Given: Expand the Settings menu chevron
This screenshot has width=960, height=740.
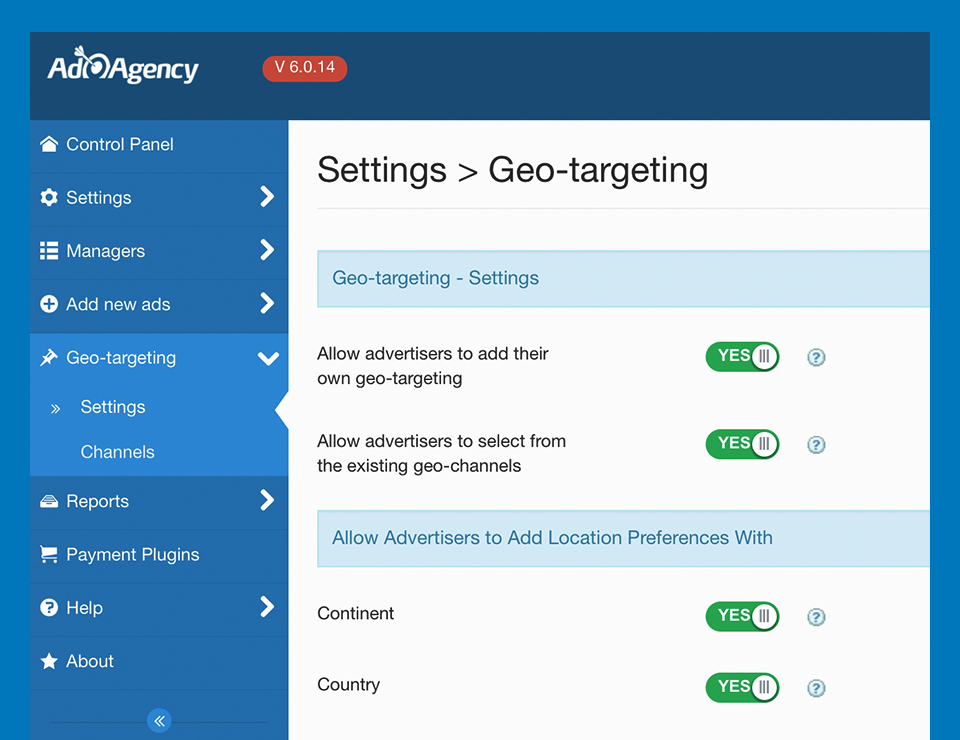Looking at the screenshot, I should tap(267, 196).
